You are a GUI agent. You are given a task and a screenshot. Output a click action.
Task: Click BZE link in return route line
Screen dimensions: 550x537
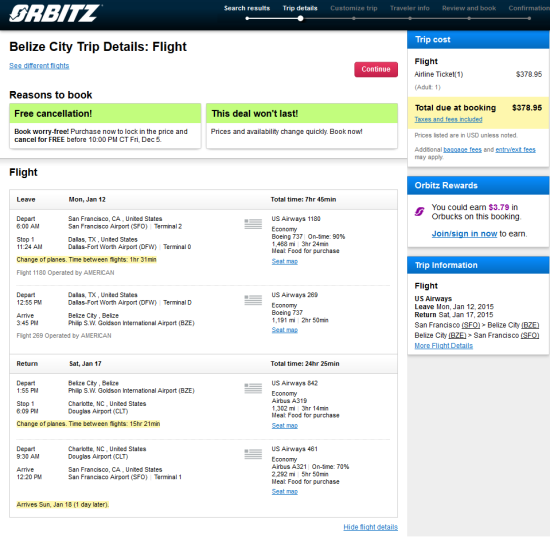[x=457, y=335]
